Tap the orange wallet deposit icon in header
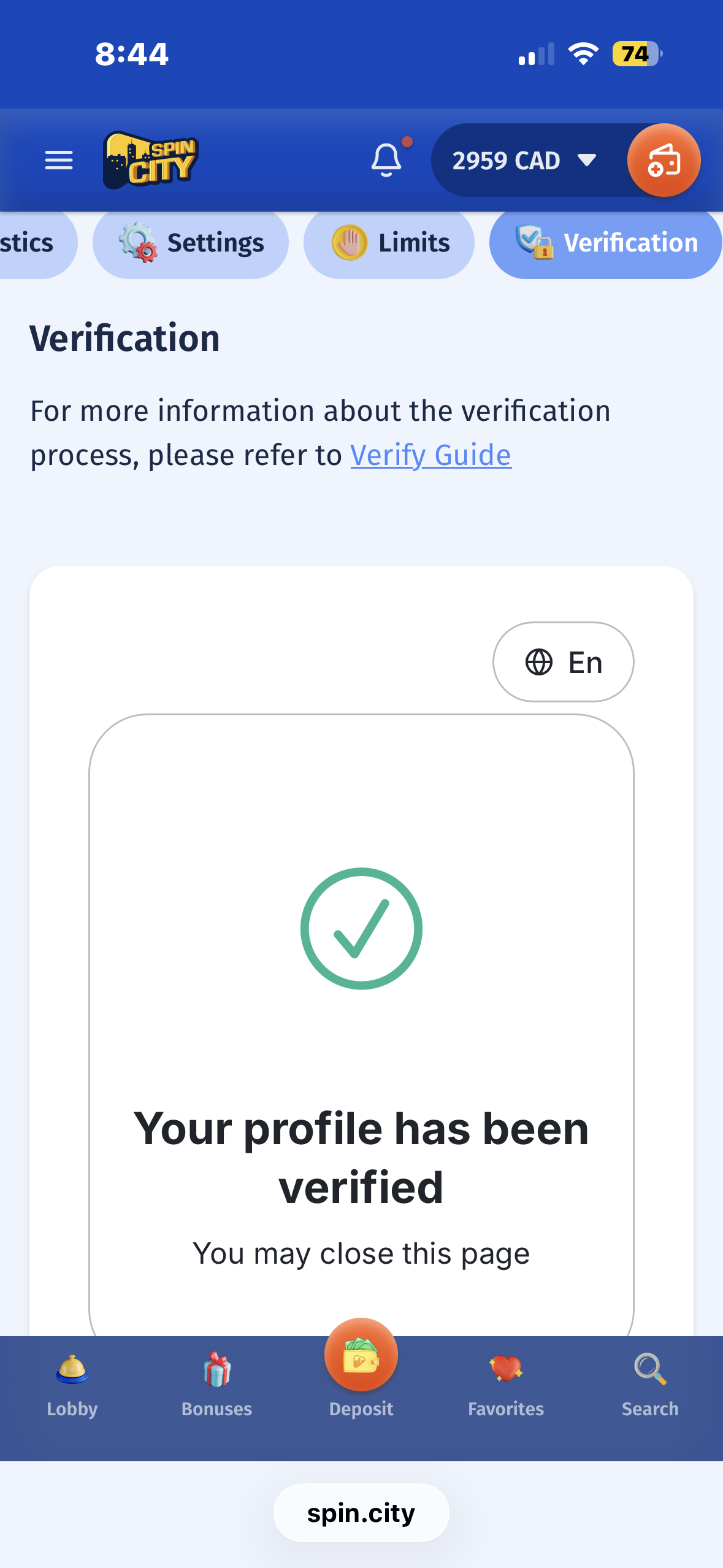Viewport: 723px width, 1568px height. (x=664, y=160)
